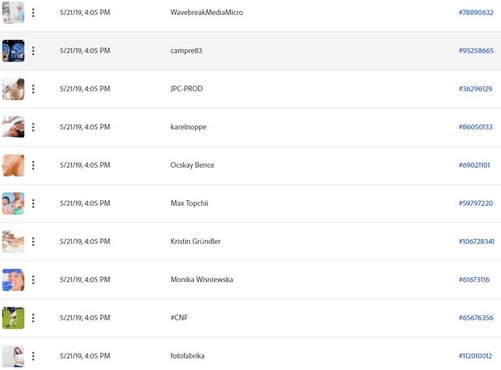Image resolution: width=501 pixels, height=370 pixels.
Task: Open asset link #78890632
Action: pyautogui.click(x=476, y=13)
